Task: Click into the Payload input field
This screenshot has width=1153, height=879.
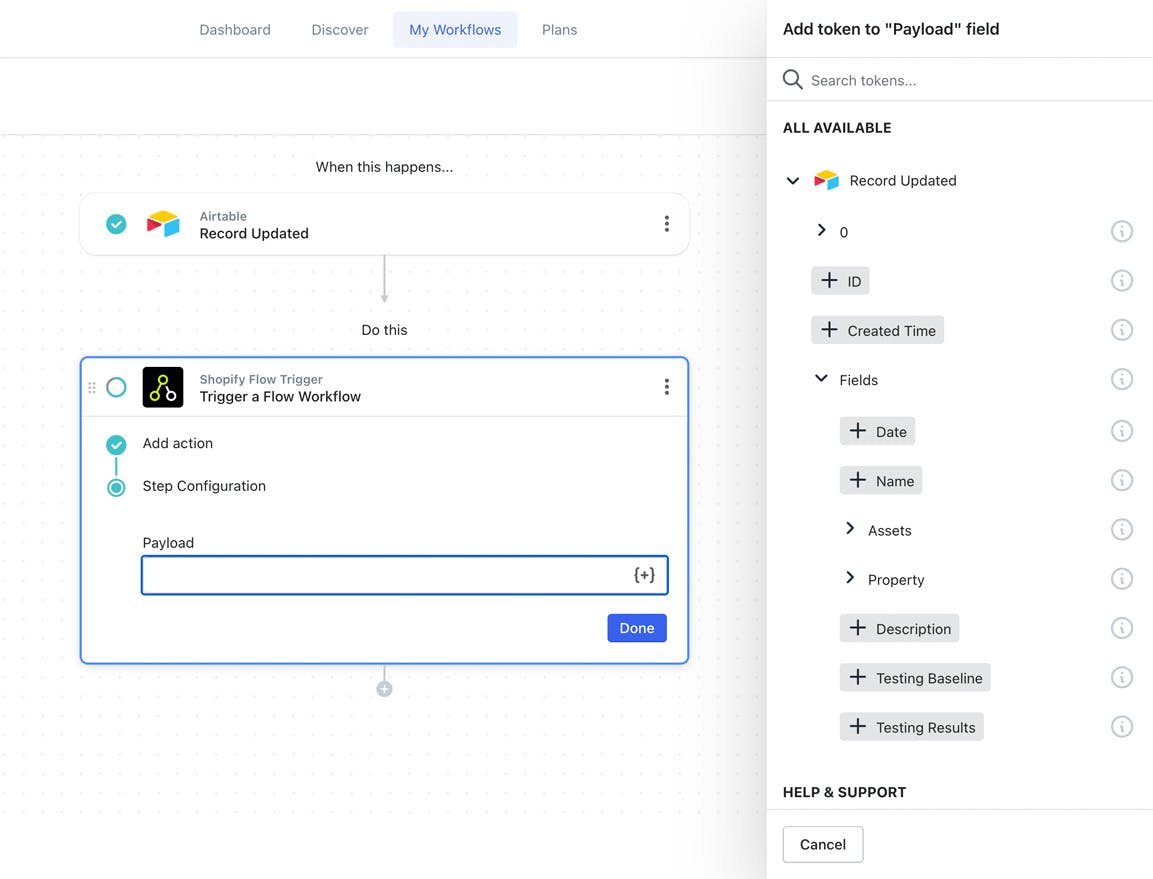Action: click(404, 575)
